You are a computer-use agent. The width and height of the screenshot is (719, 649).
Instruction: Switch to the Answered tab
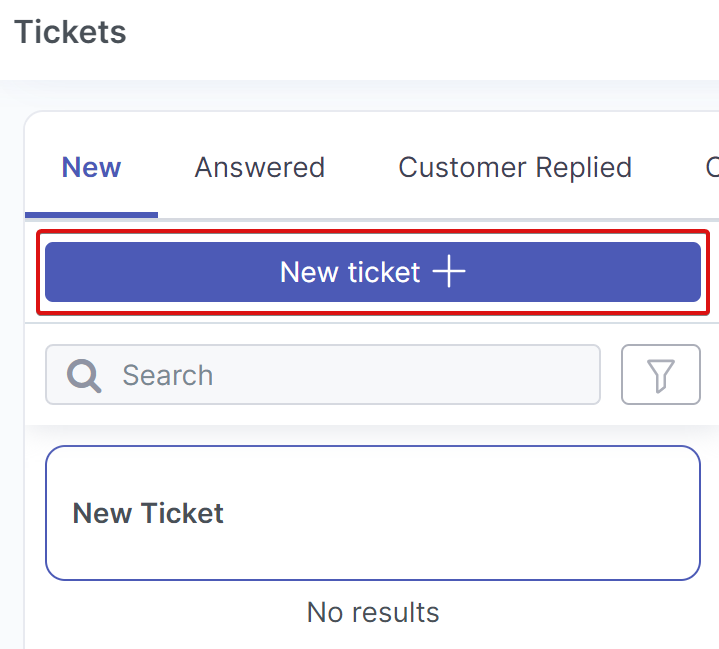(259, 167)
